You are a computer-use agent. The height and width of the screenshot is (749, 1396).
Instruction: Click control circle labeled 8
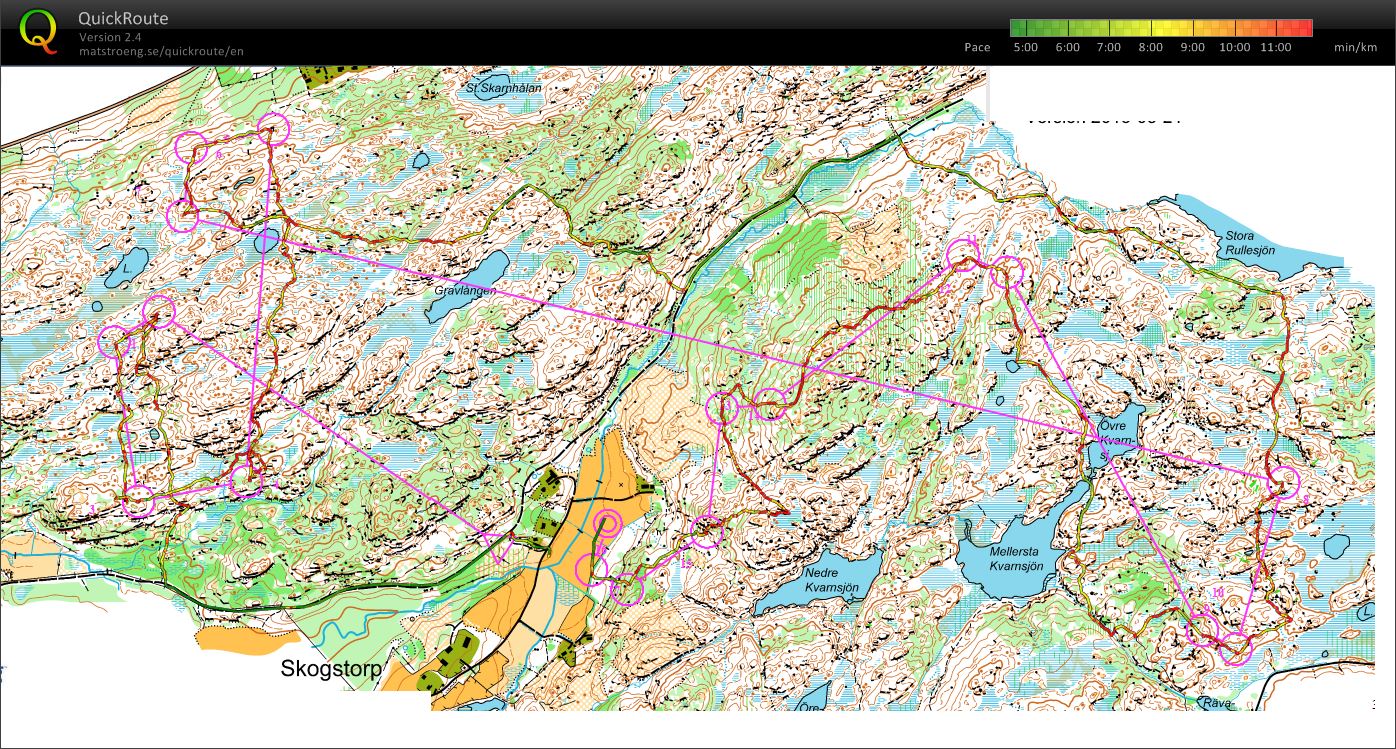[1283, 482]
